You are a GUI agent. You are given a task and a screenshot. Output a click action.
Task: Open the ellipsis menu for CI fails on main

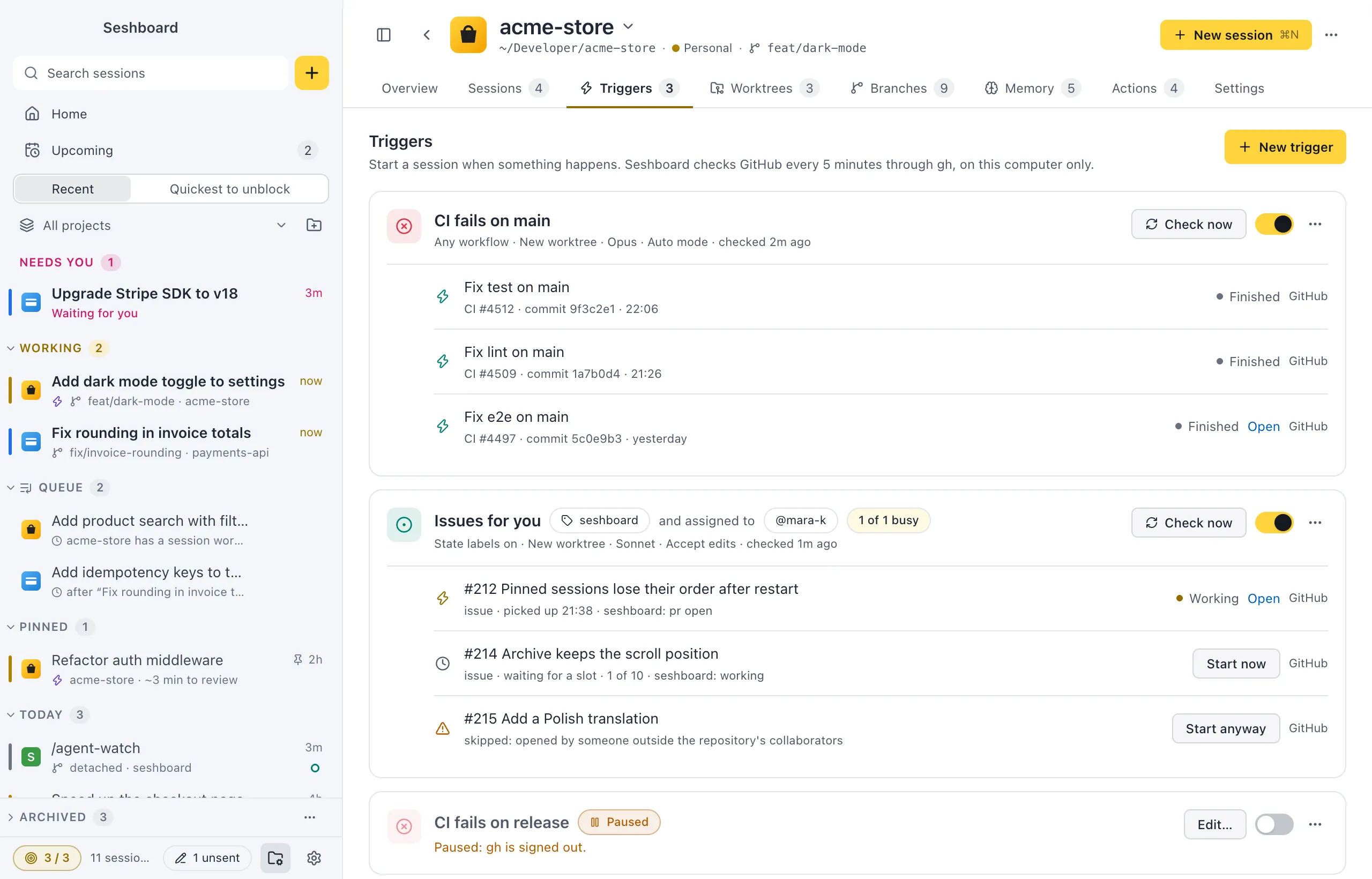tap(1315, 225)
